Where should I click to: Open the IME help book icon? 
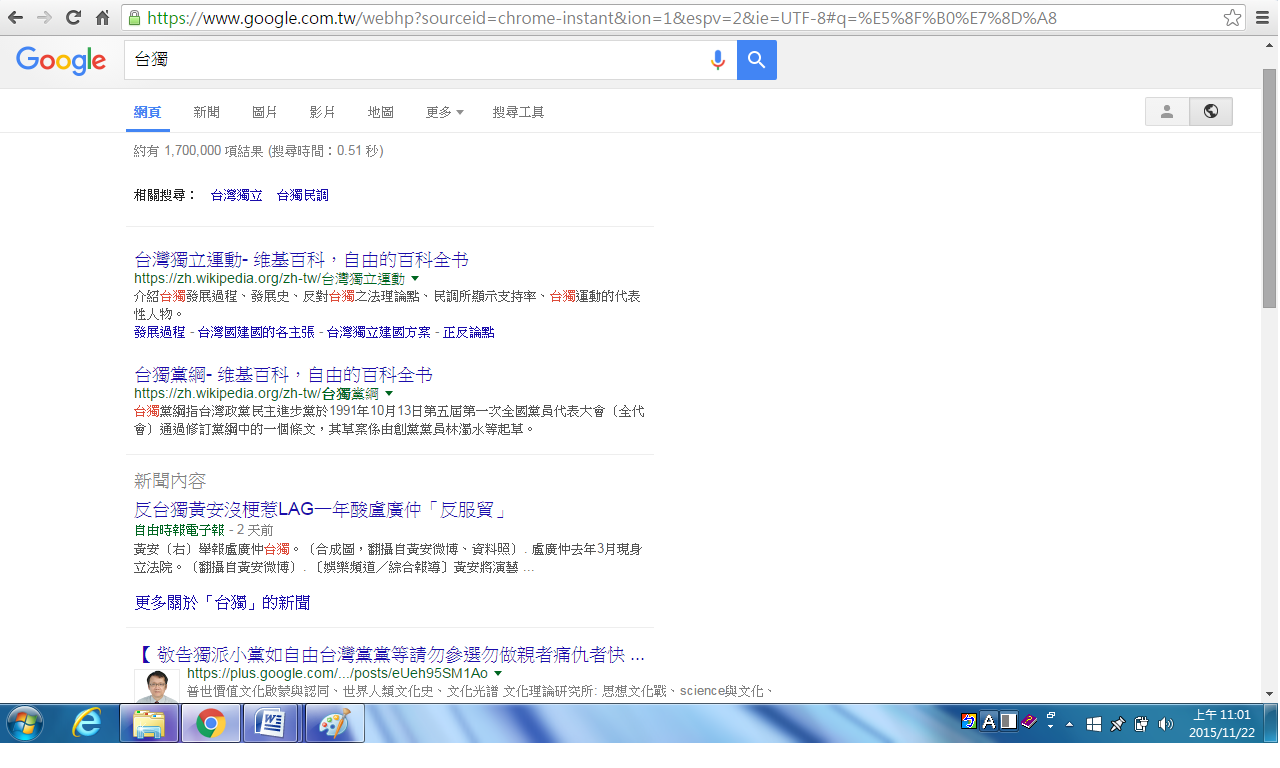(x=1029, y=722)
